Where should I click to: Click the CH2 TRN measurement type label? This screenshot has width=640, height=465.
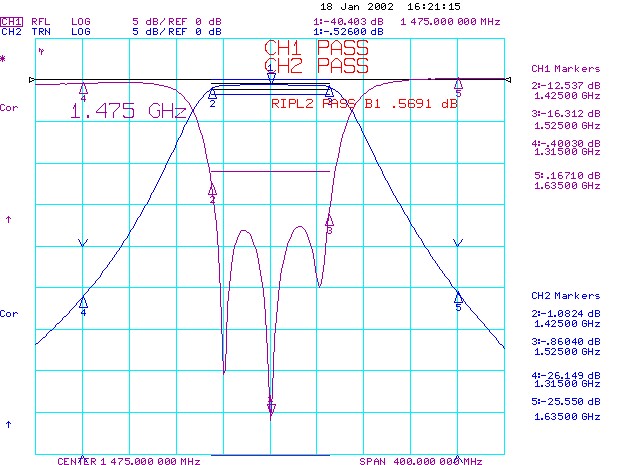click(x=42, y=31)
